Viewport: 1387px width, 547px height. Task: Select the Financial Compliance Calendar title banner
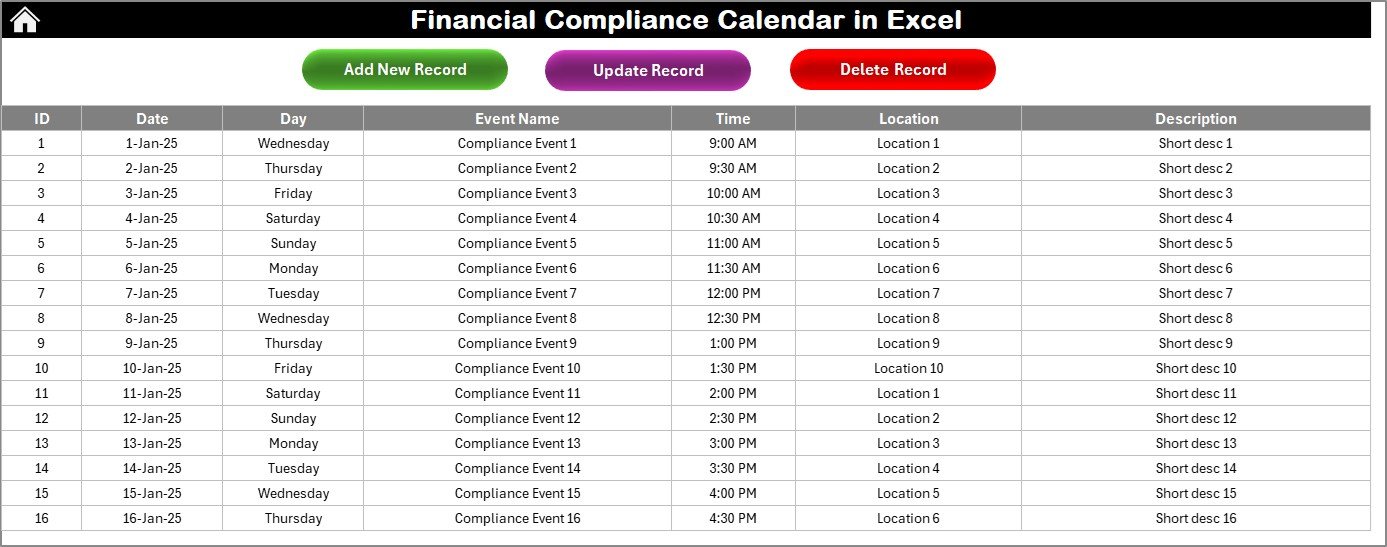686,19
